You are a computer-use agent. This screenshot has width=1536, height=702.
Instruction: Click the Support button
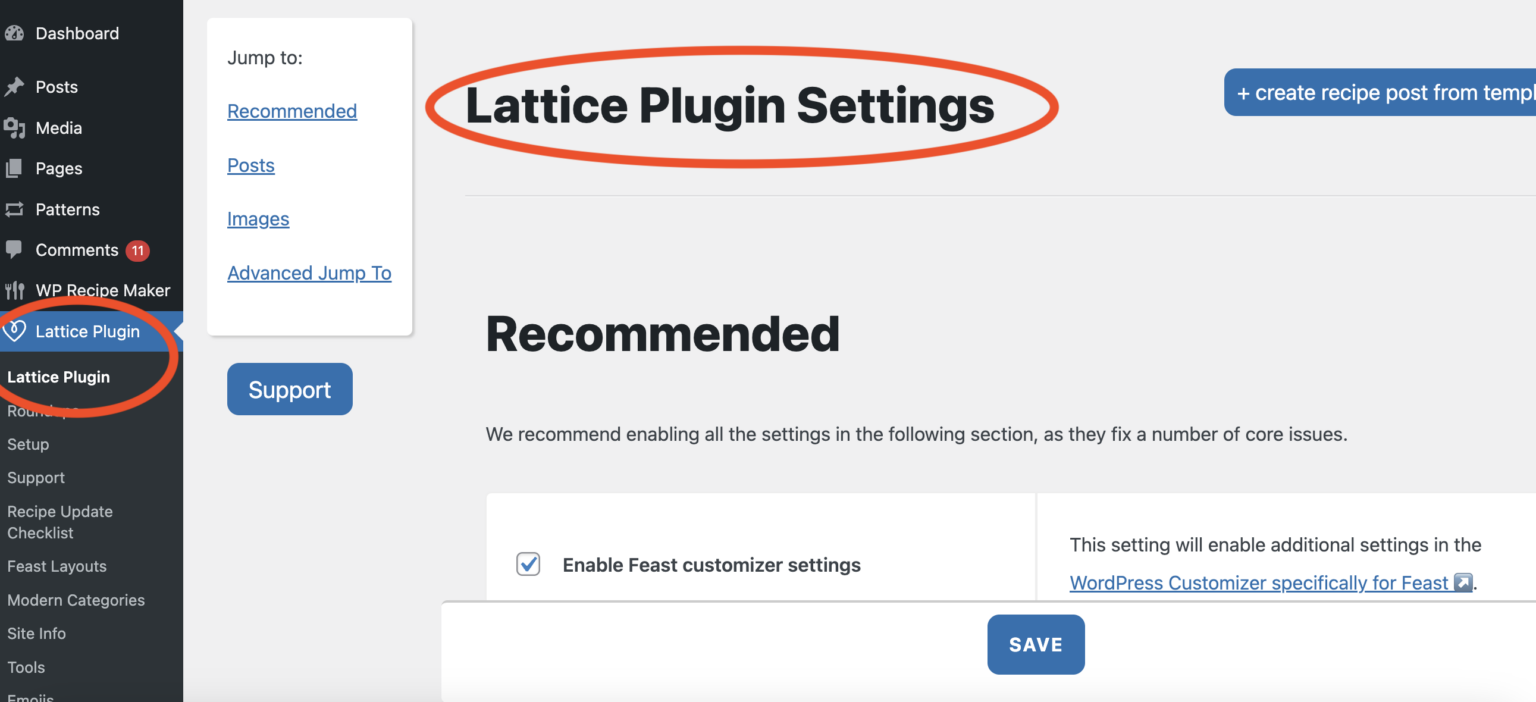click(x=289, y=389)
